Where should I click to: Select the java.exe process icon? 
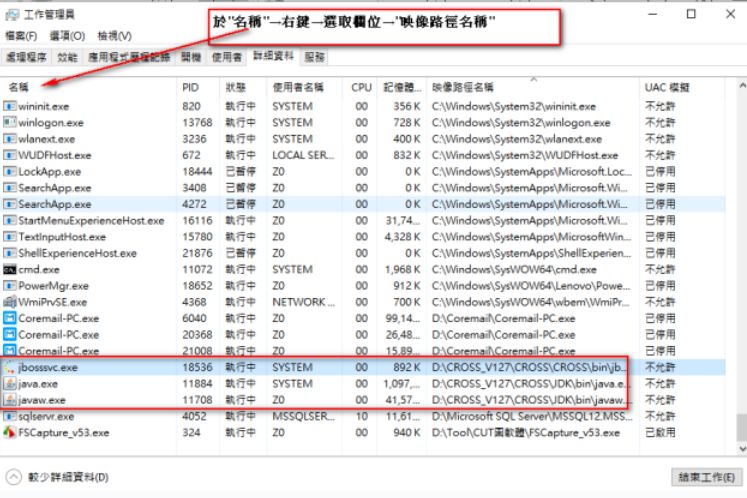point(10,383)
